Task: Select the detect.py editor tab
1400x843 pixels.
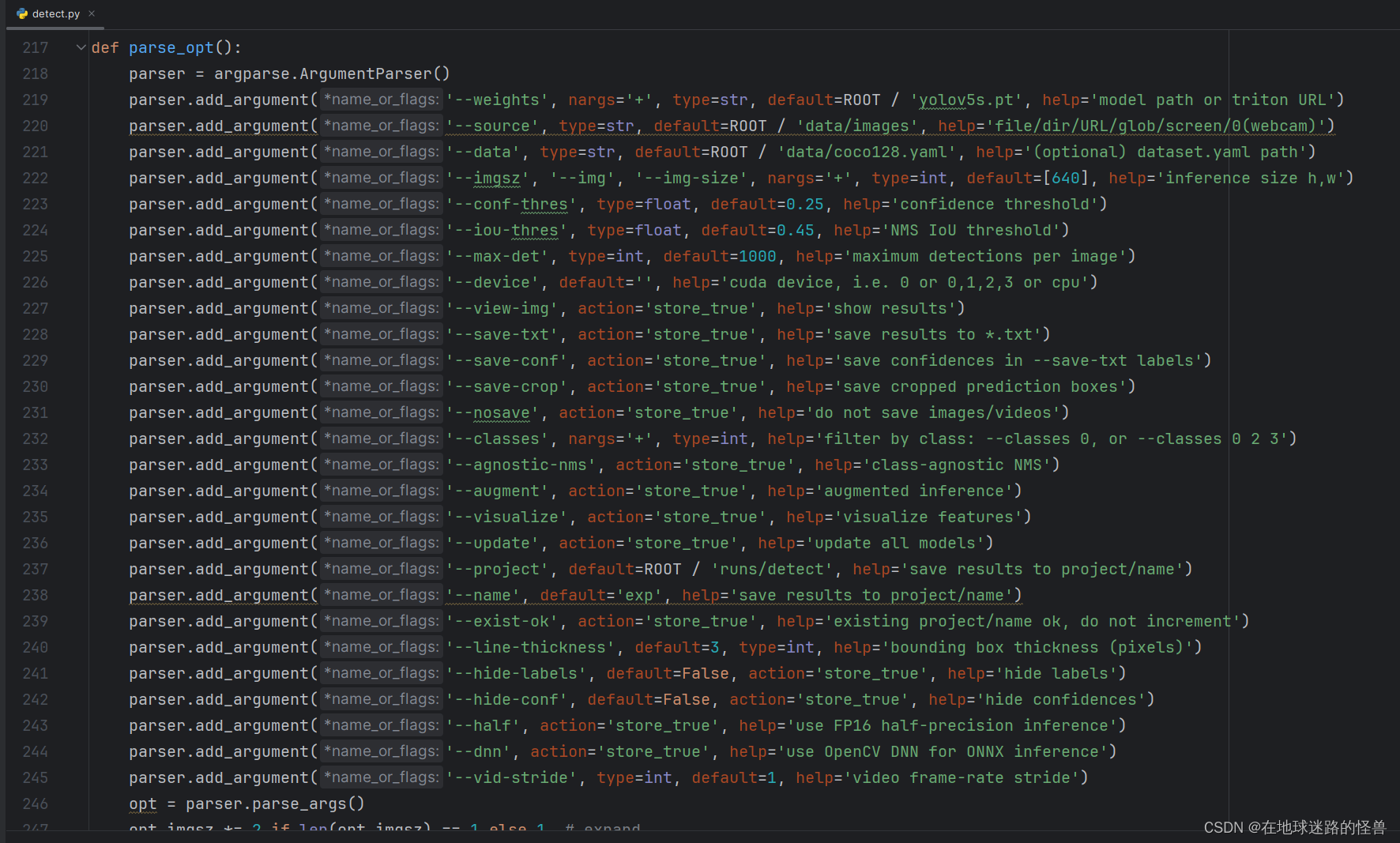Action: point(55,13)
